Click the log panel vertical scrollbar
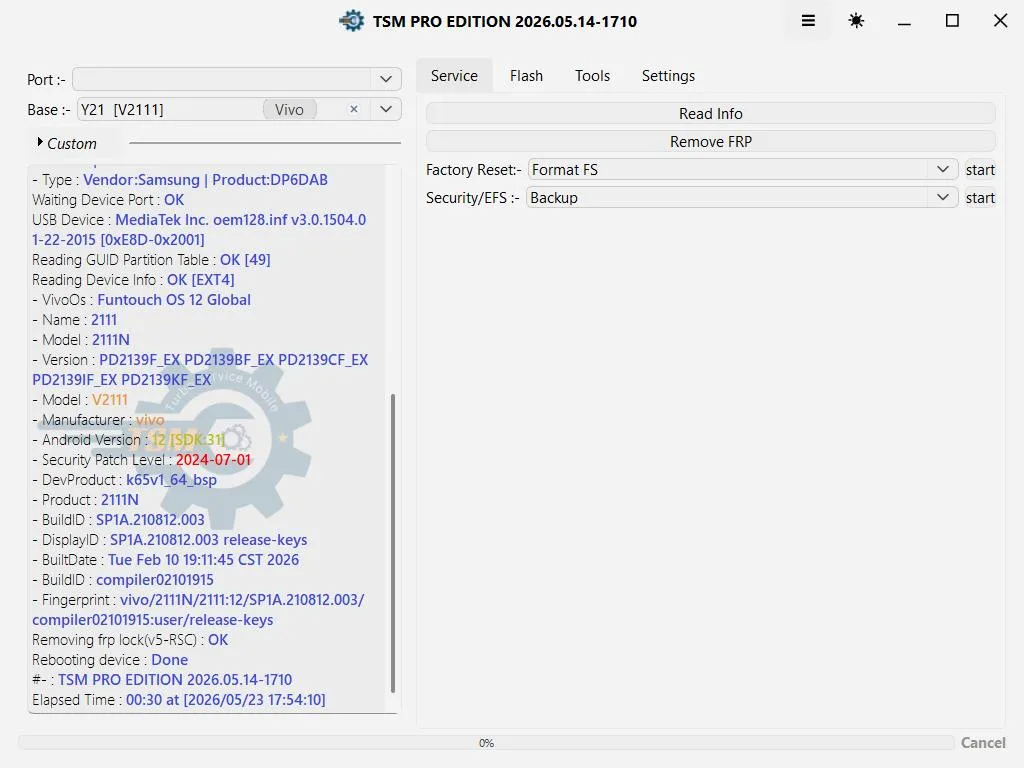Image resolution: width=1024 pixels, height=768 pixels. (x=392, y=543)
